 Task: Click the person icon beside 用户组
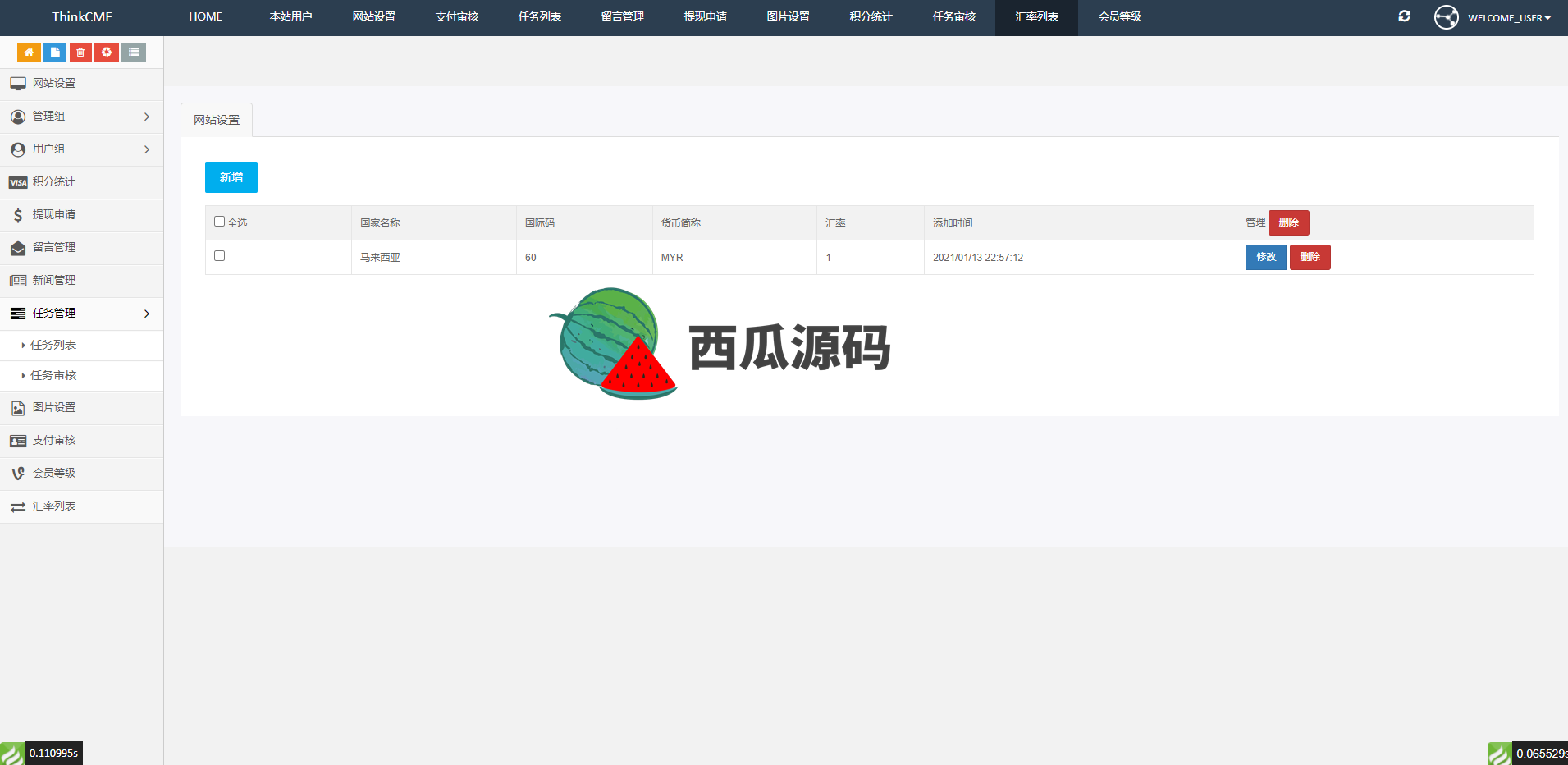point(18,149)
